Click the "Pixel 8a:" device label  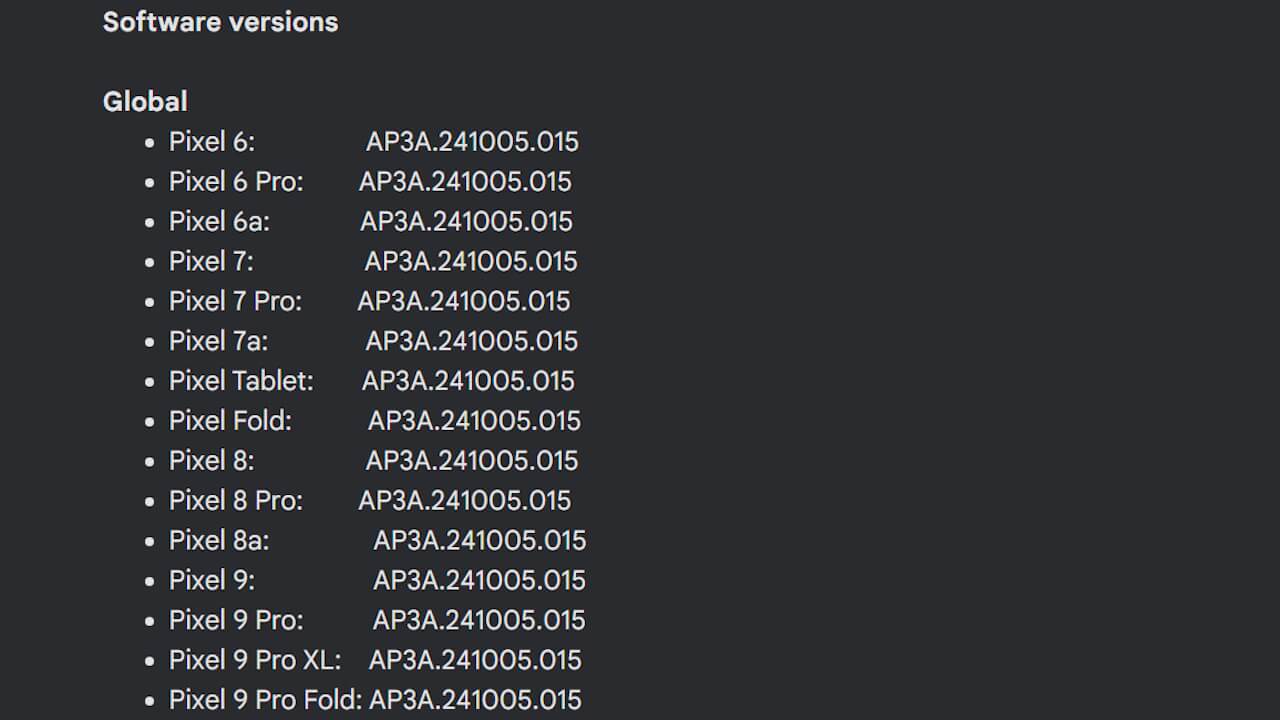click(x=219, y=541)
